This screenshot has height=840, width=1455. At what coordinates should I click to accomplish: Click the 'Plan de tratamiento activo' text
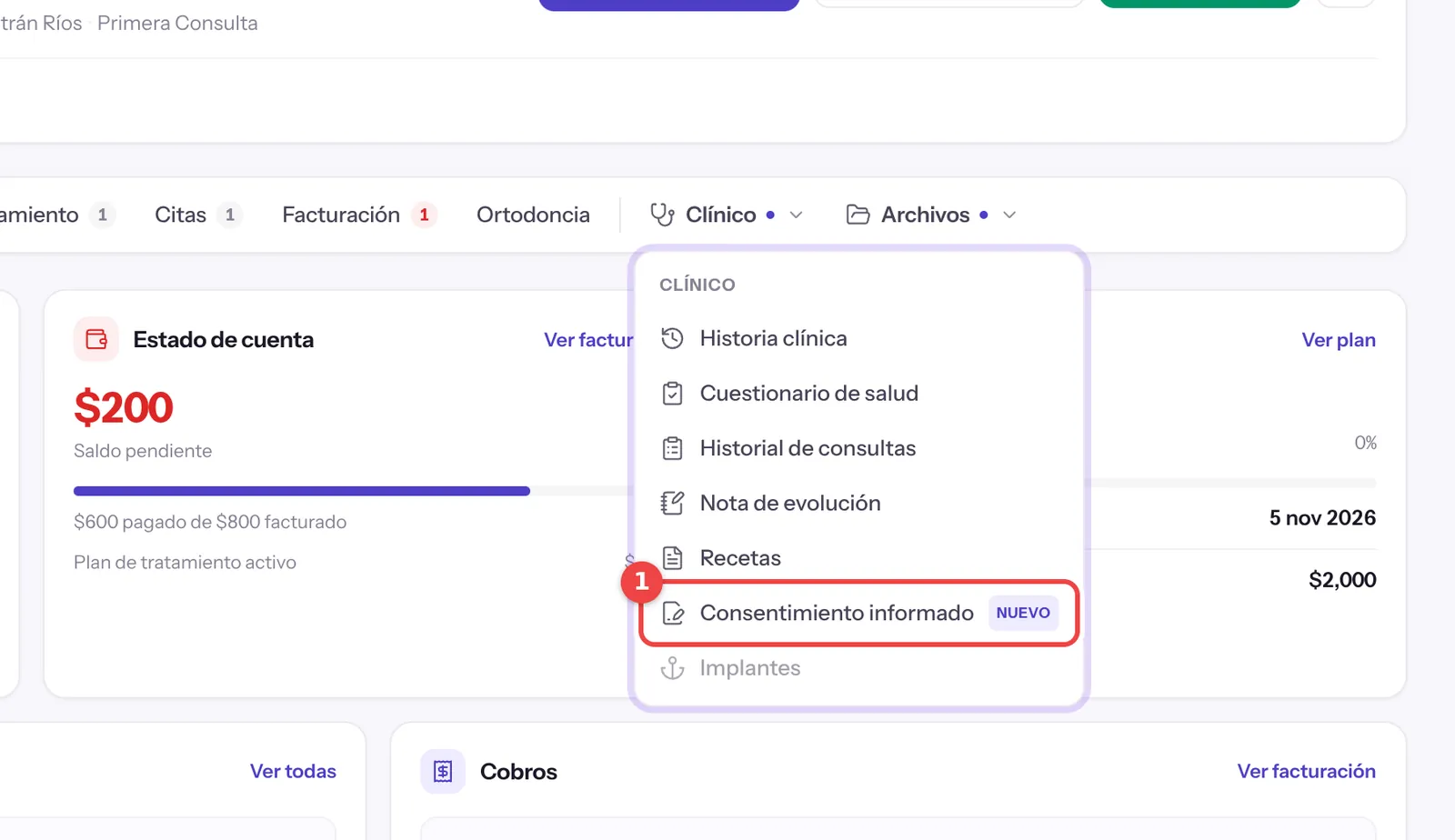185,563
